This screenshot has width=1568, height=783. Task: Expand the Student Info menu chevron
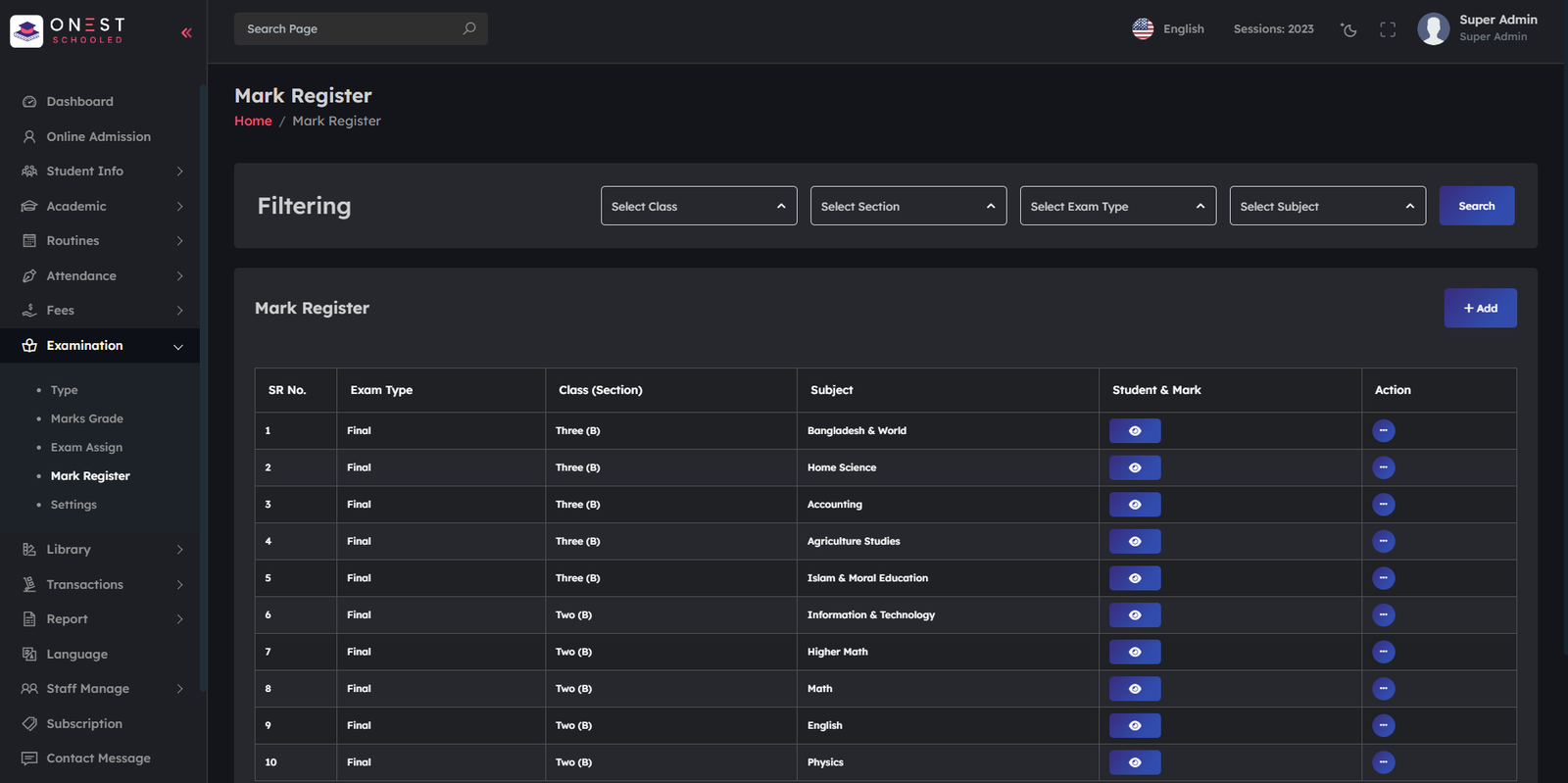(179, 171)
